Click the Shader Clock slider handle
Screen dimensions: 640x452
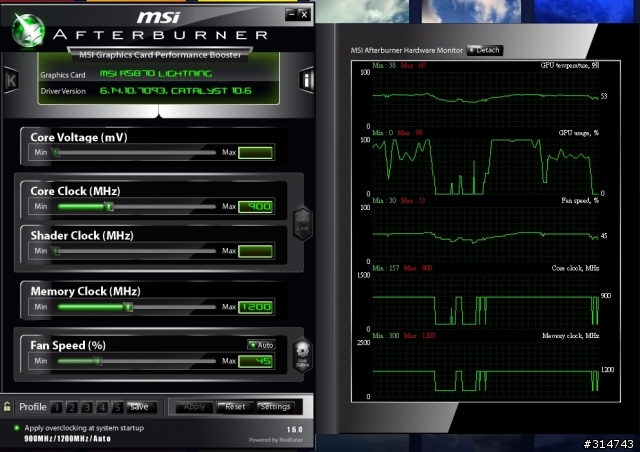tap(56, 251)
